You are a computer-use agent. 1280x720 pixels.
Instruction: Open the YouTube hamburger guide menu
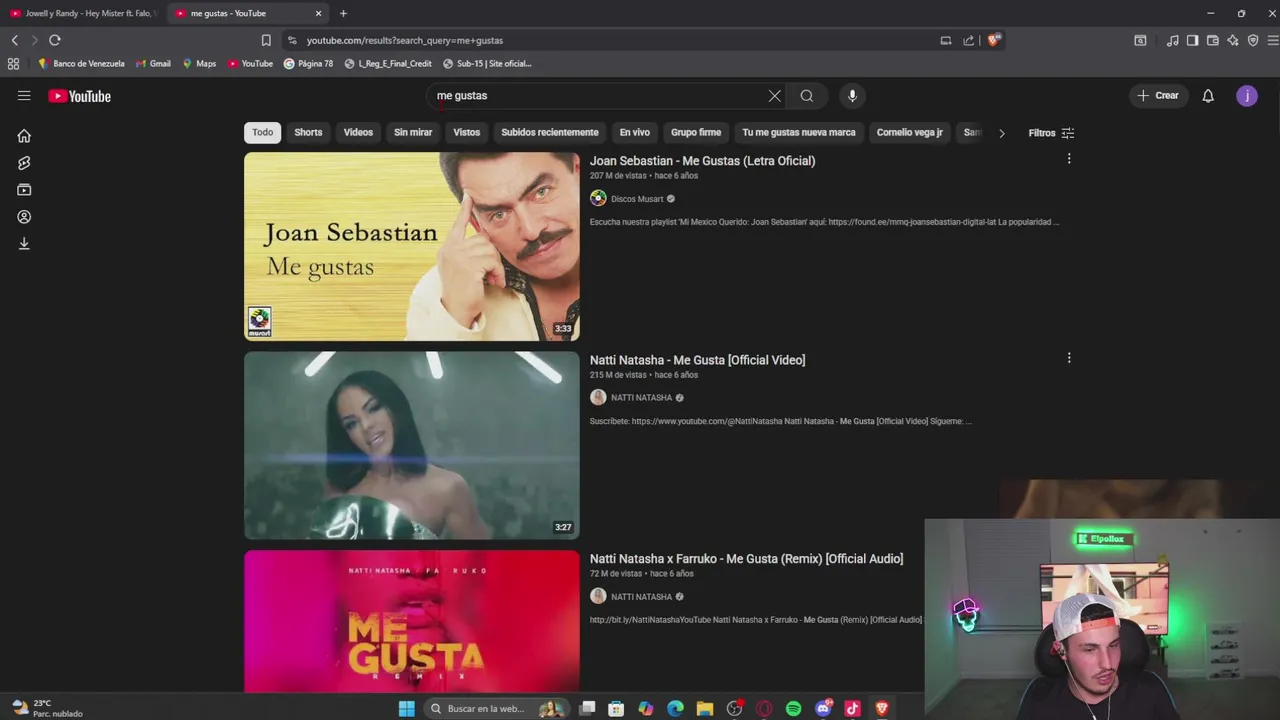pos(24,96)
